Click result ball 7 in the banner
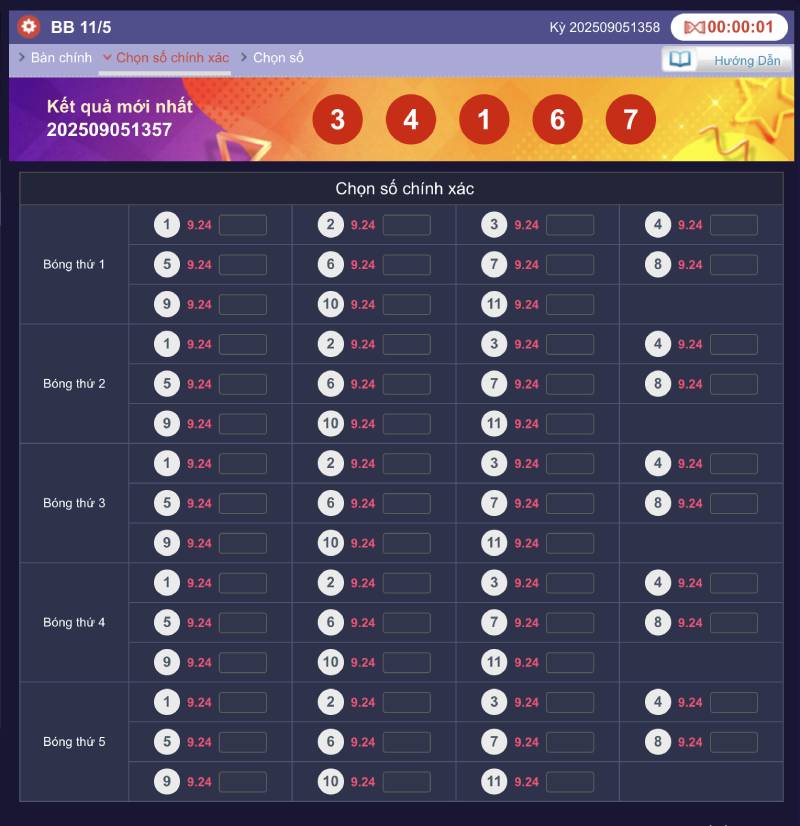 pos(632,119)
